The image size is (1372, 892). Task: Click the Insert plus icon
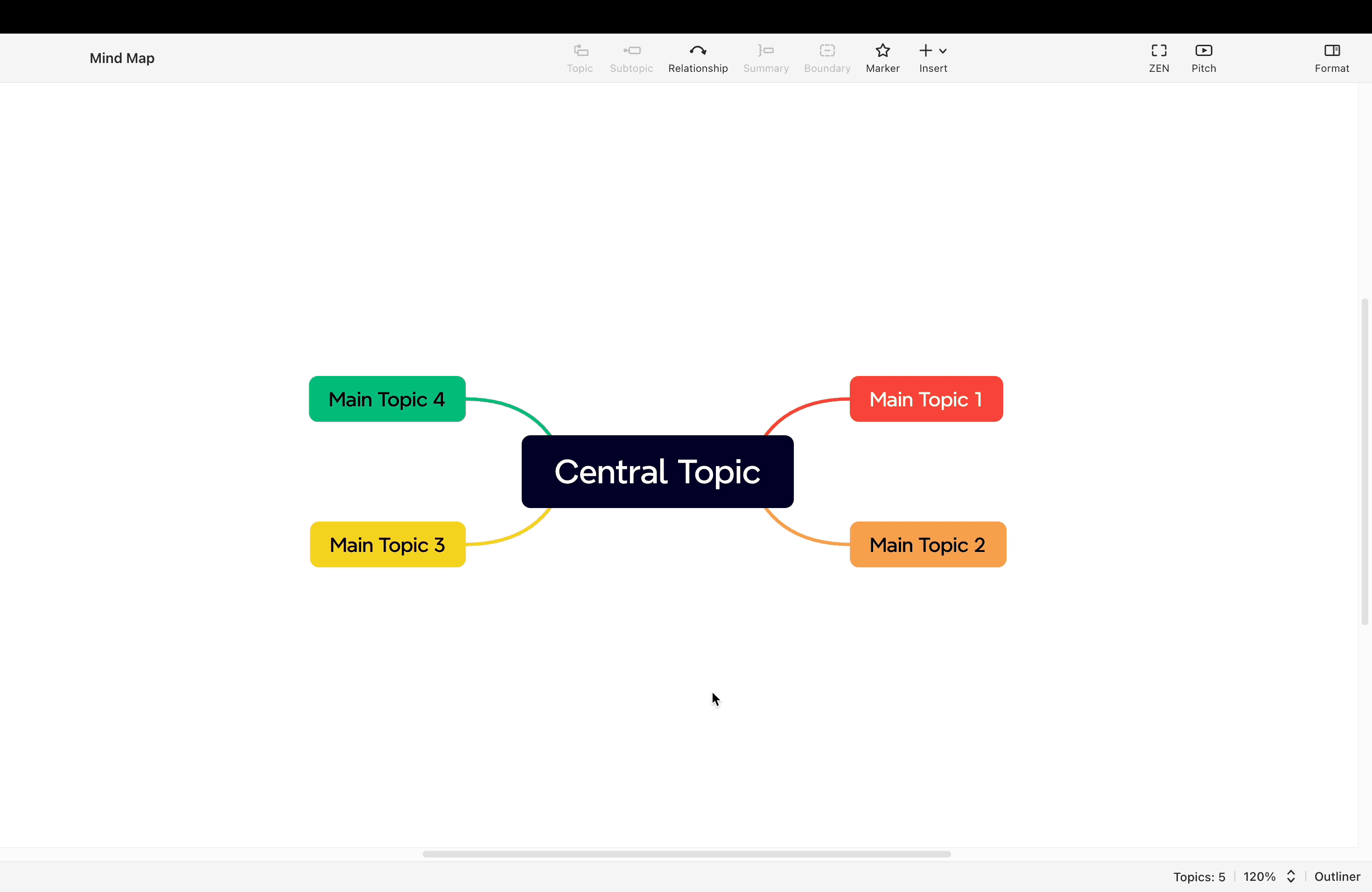point(925,51)
